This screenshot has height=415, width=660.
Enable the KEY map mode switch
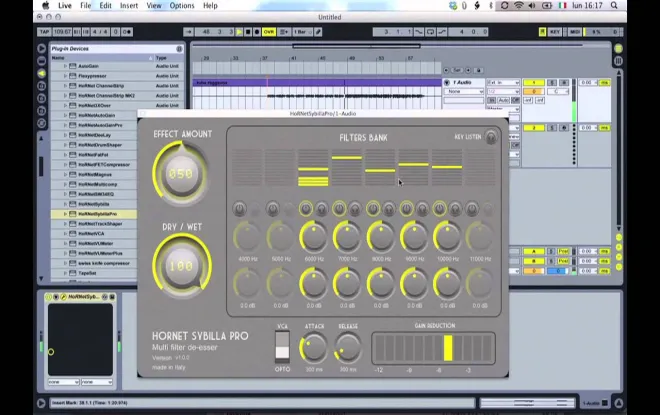(x=554, y=32)
